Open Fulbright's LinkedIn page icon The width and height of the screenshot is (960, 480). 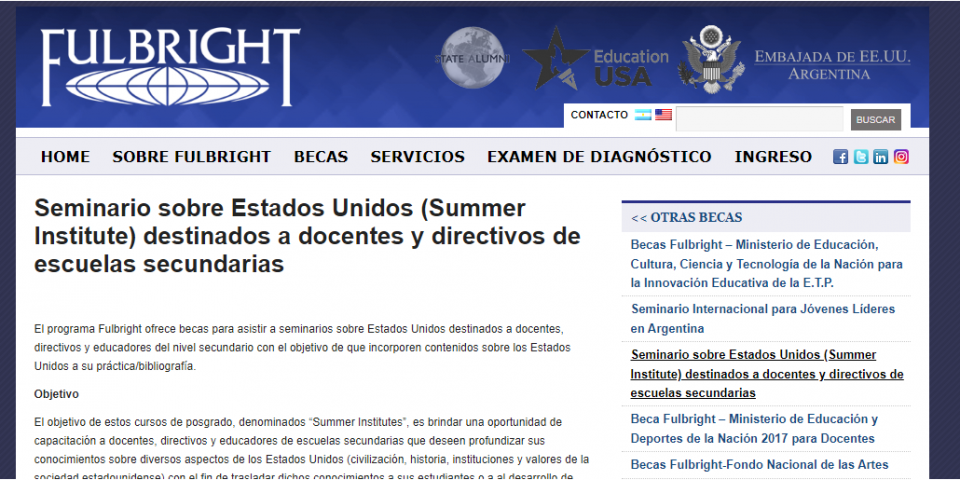coord(880,157)
